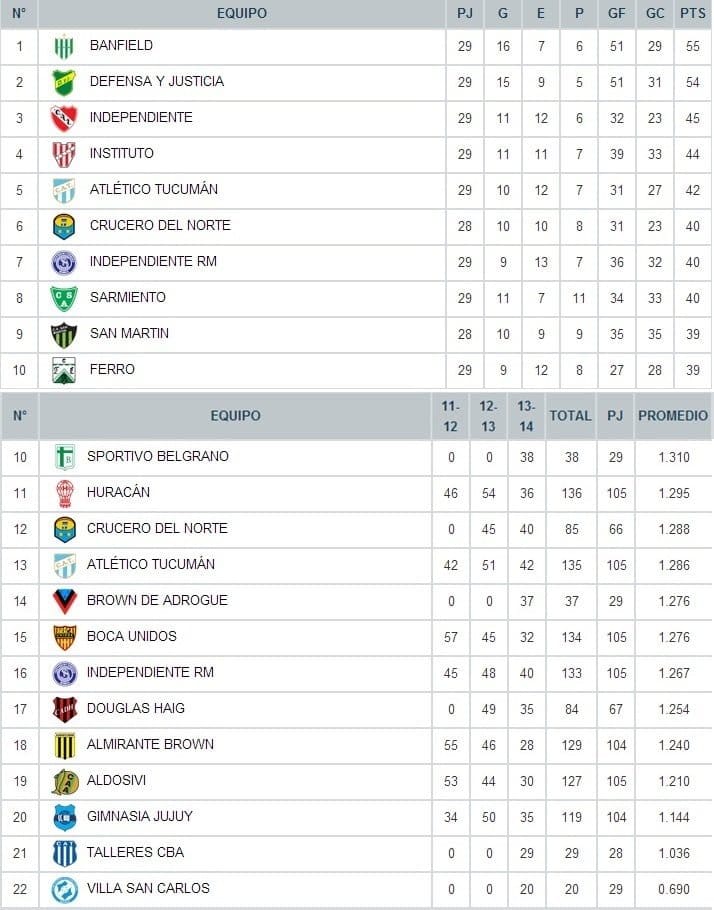
Task: Click the Villa San Carlos crest
Action: point(64,889)
